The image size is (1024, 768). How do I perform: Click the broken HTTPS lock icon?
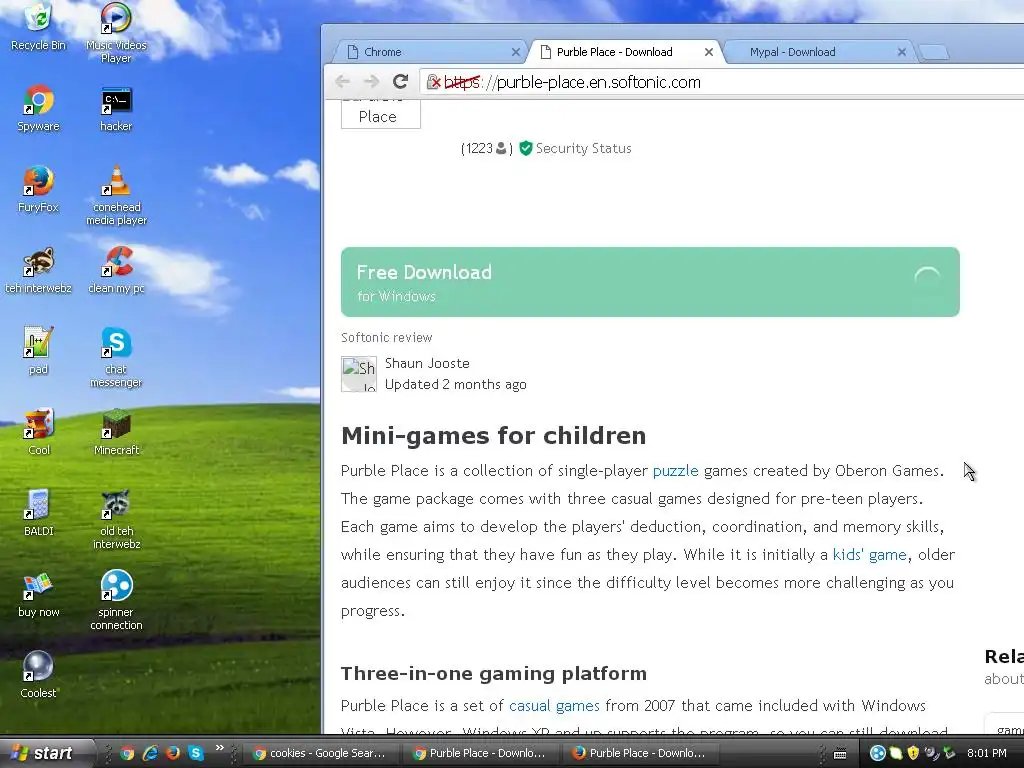tap(434, 82)
